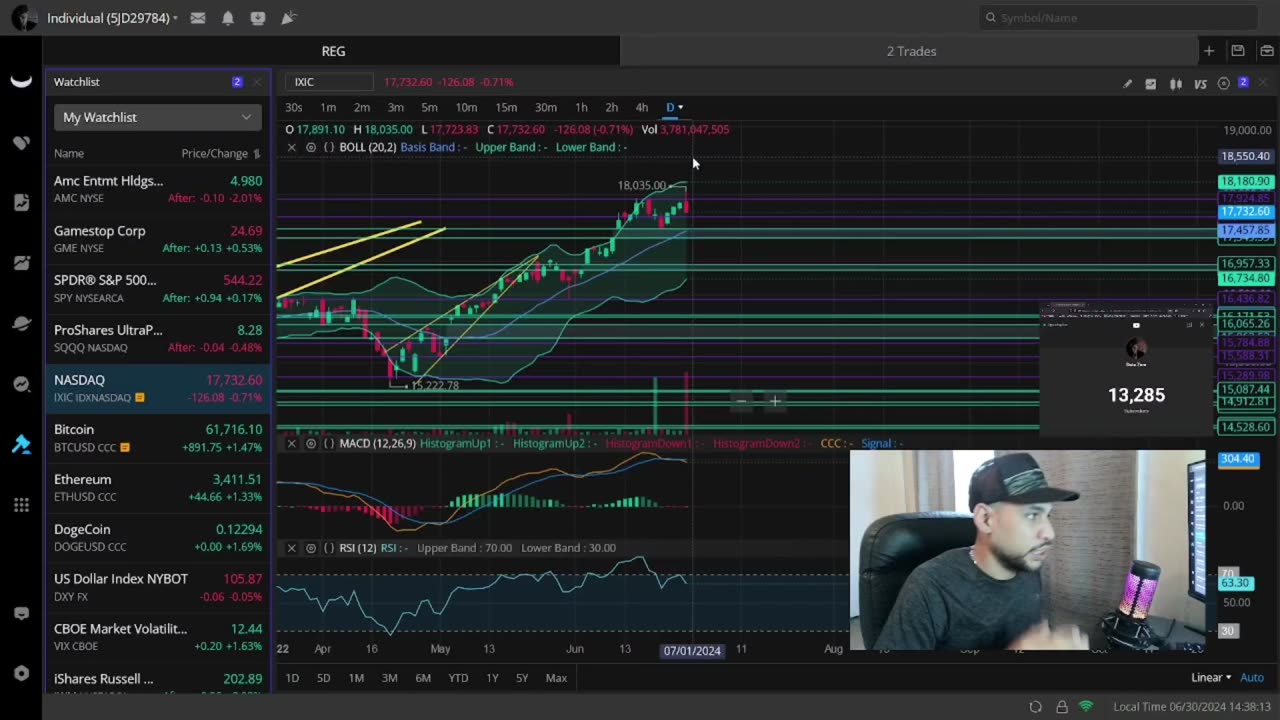Open the planet explore icon in sidebar

pos(21,324)
